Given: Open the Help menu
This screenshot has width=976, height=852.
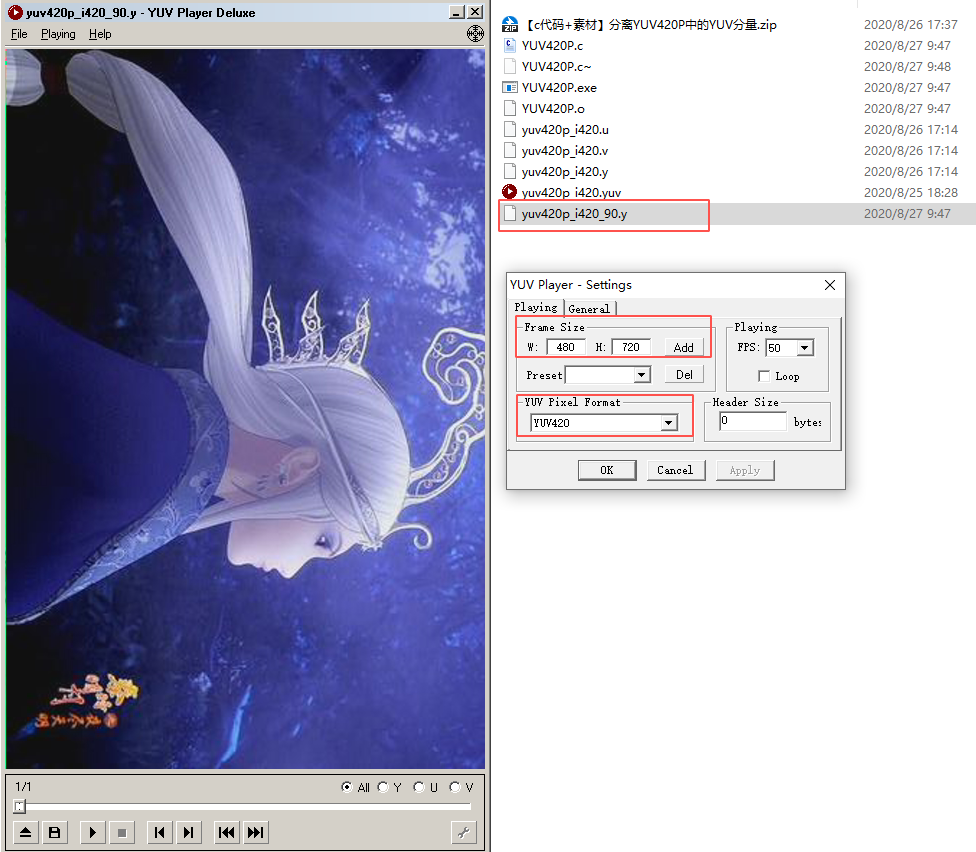Looking at the screenshot, I should pyautogui.click(x=100, y=34).
